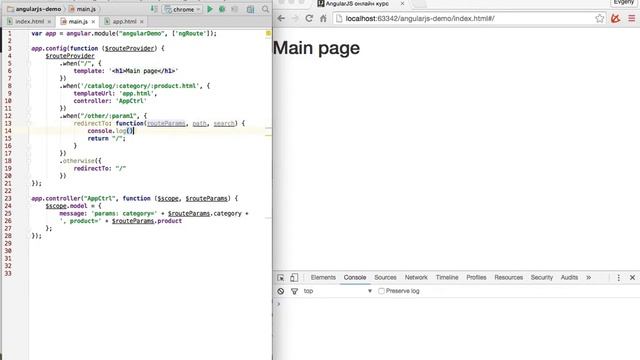Switch to the index.html editor tab
This screenshot has height=360, width=640.
[29, 21]
